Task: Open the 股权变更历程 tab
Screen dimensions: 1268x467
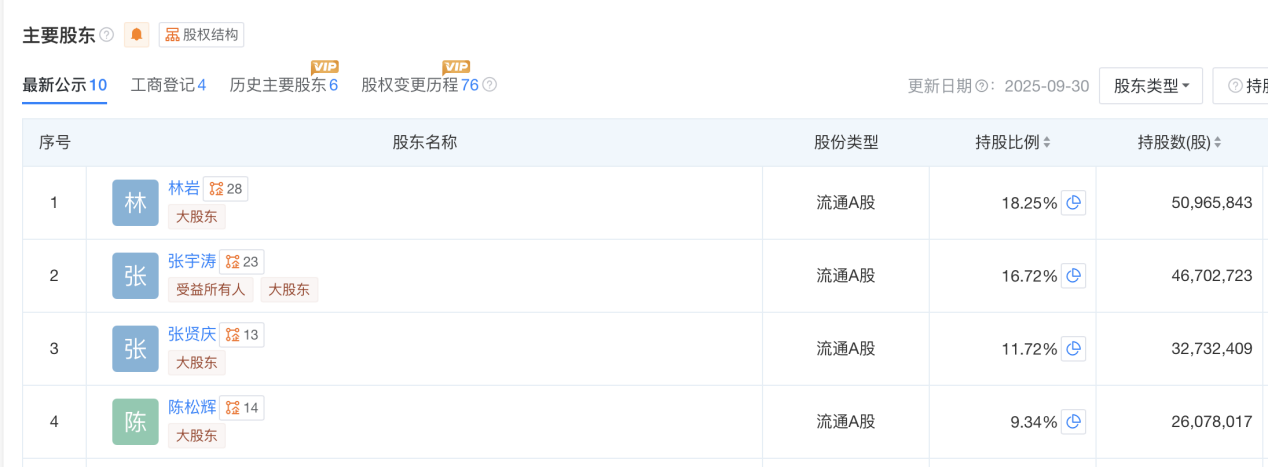Action: pos(420,85)
